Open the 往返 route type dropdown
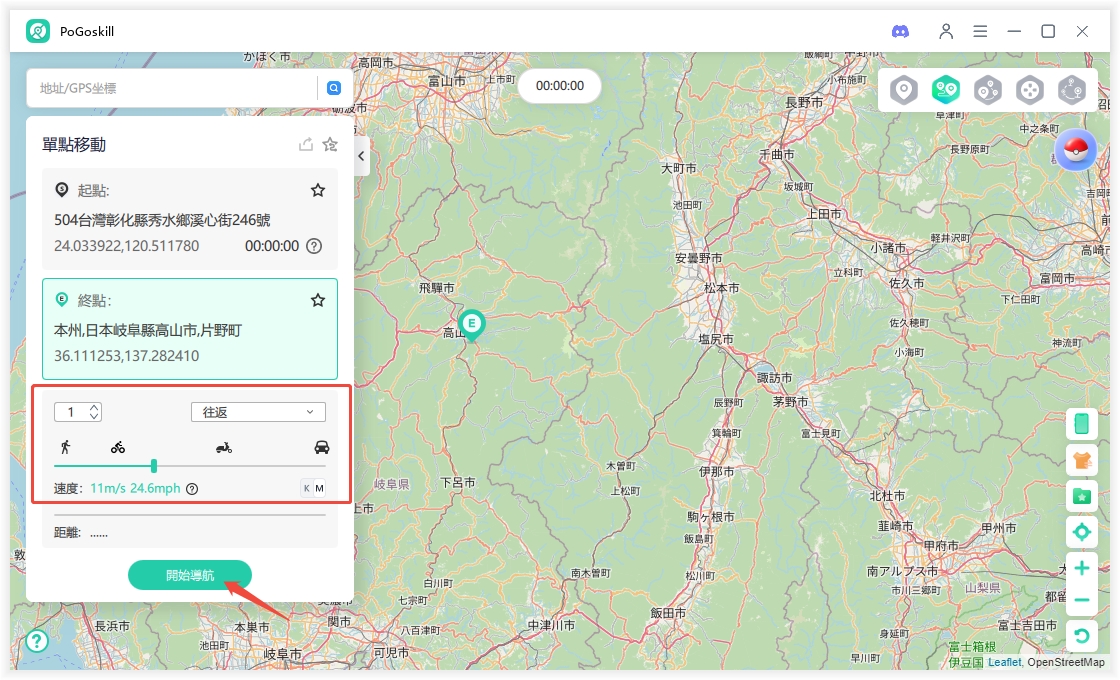Viewport: 1120px width, 680px height. pos(259,412)
